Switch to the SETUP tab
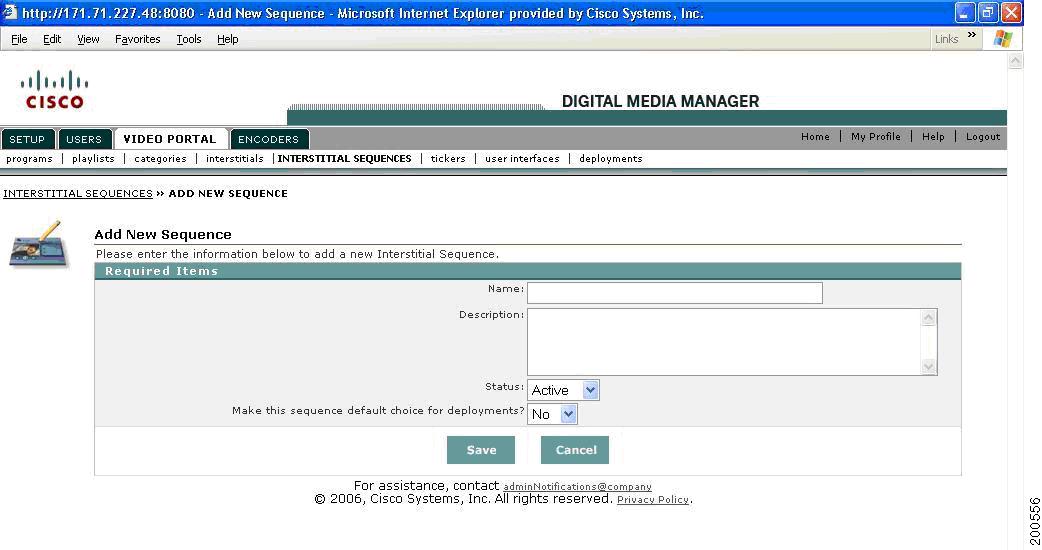The height and width of the screenshot is (550, 1042). tap(27, 139)
